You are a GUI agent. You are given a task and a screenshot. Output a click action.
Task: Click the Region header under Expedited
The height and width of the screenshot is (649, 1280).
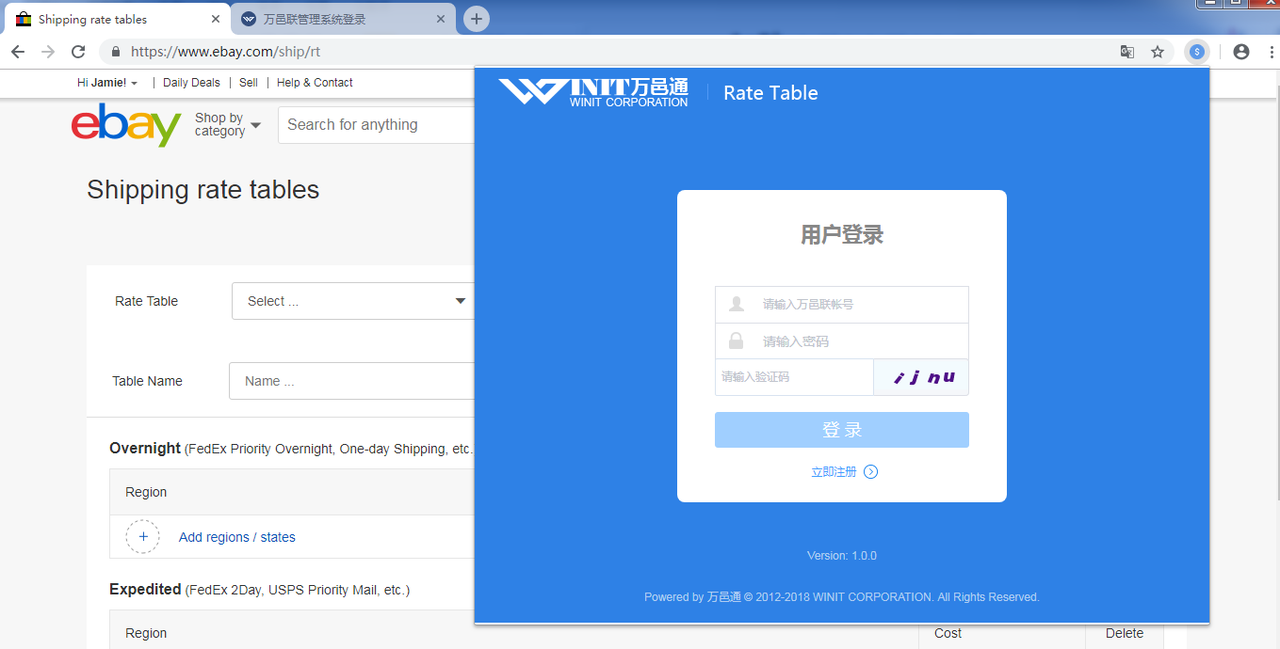(x=146, y=633)
